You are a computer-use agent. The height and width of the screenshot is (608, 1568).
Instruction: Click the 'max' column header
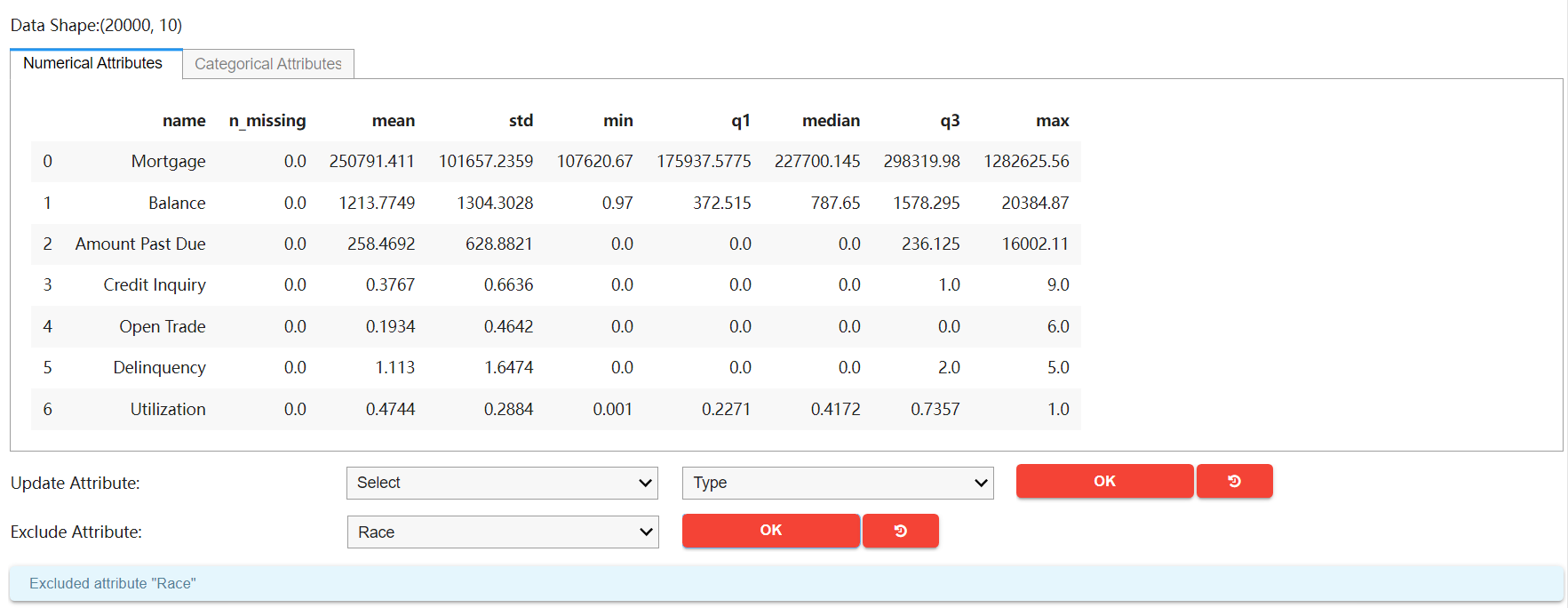(x=1052, y=121)
